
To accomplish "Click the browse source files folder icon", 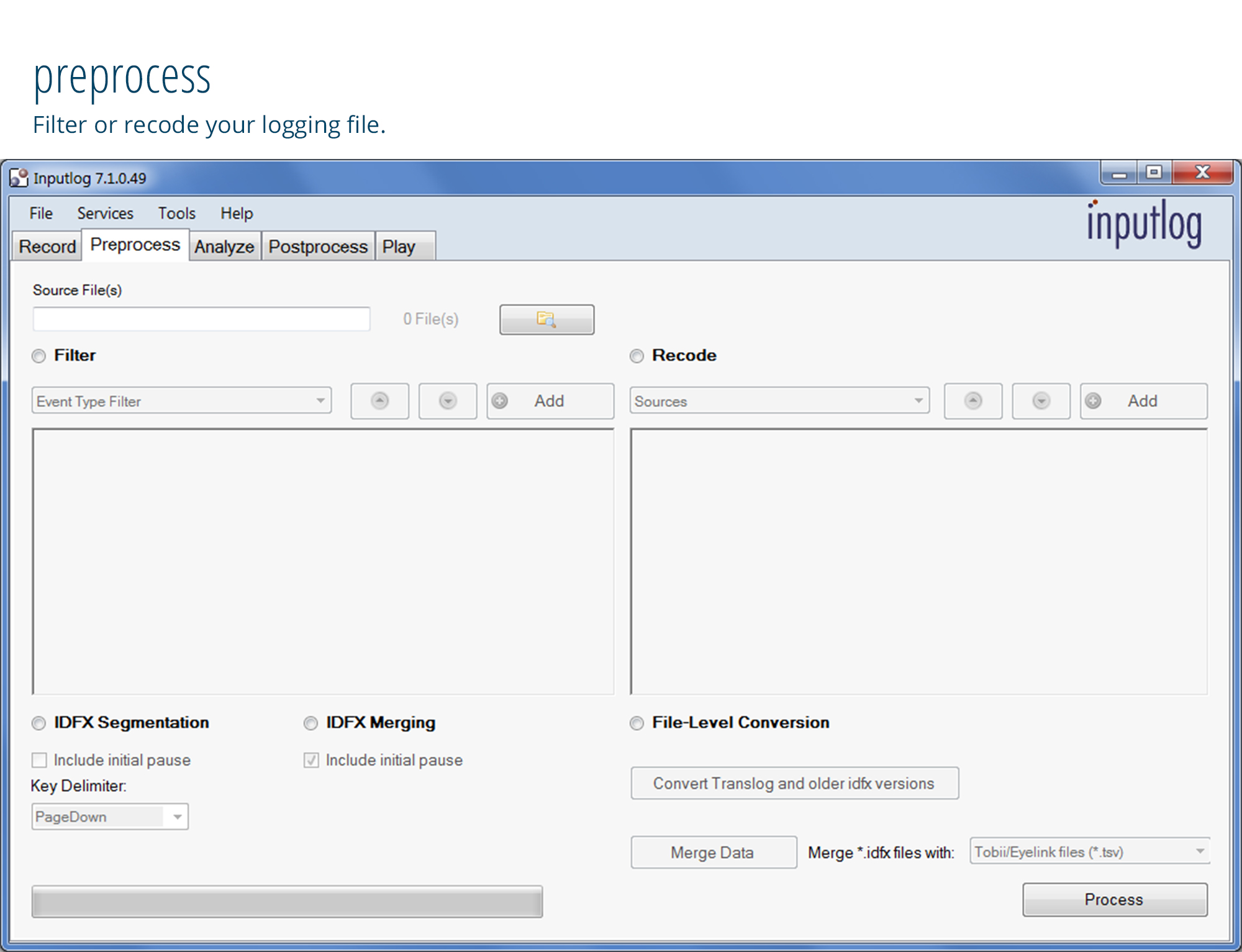I will [546, 319].
